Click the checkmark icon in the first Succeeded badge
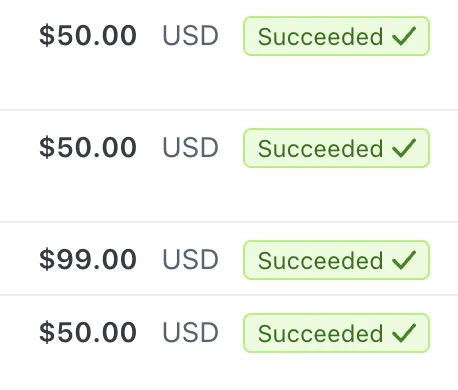The width and height of the screenshot is (458, 390). 404,36
